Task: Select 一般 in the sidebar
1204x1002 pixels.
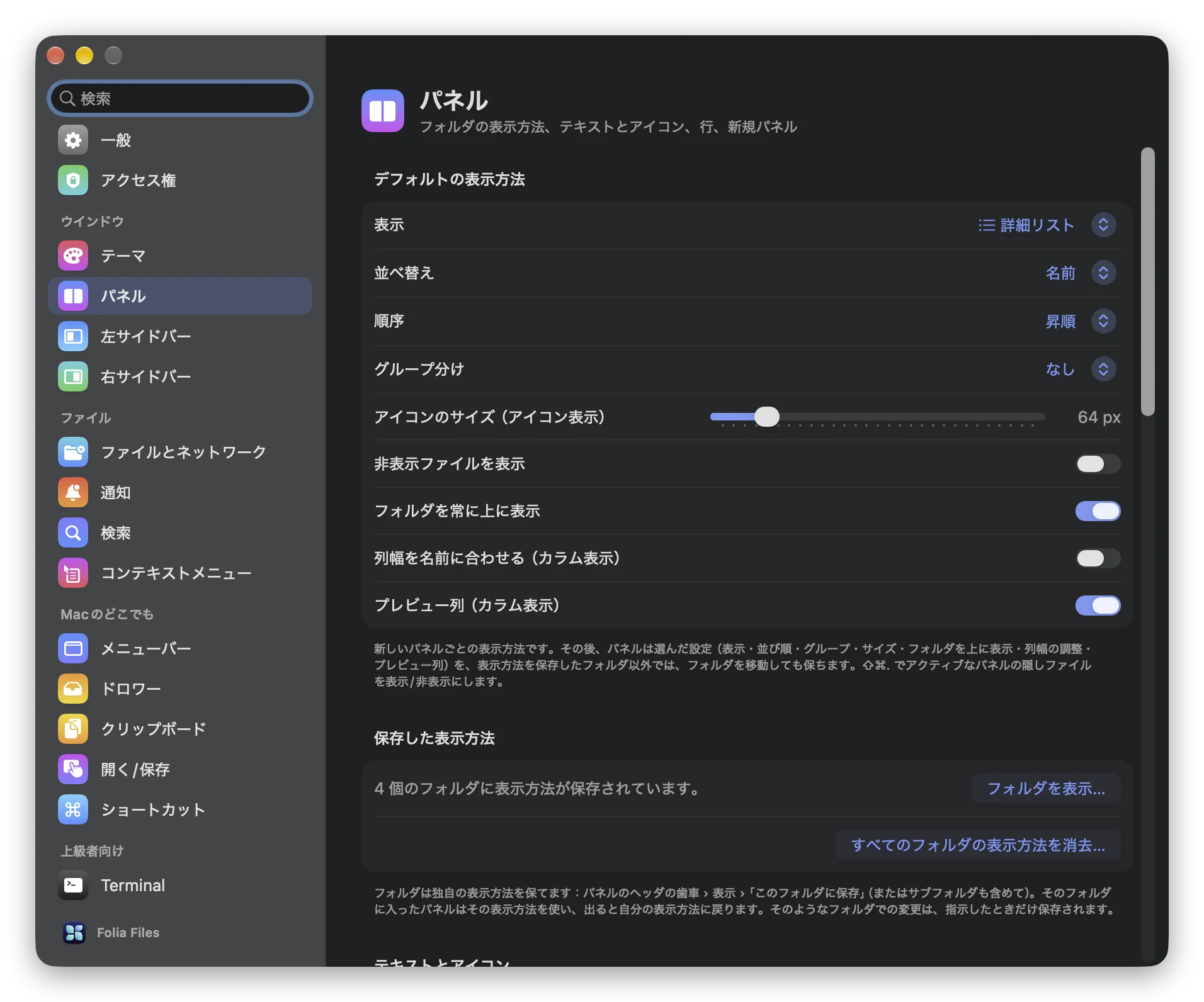Action: click(x=180, y=140)
